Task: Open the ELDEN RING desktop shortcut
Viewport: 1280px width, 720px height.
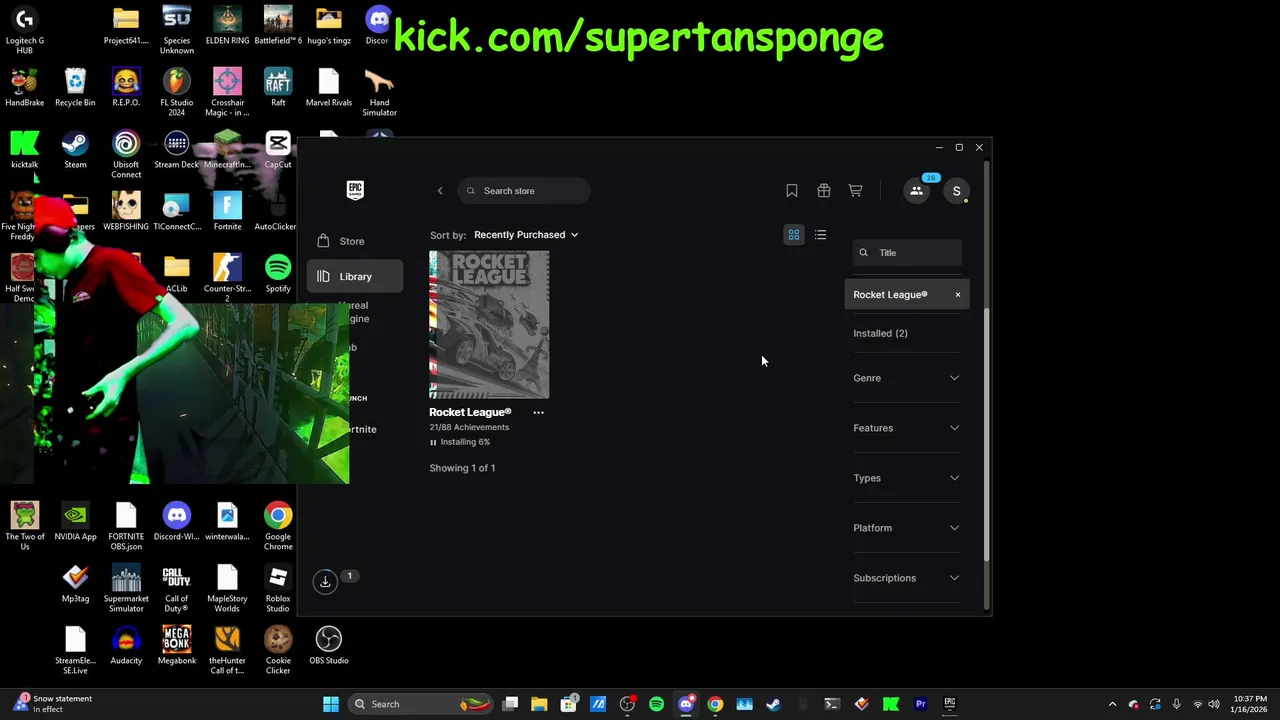Action: pos(227,26)
